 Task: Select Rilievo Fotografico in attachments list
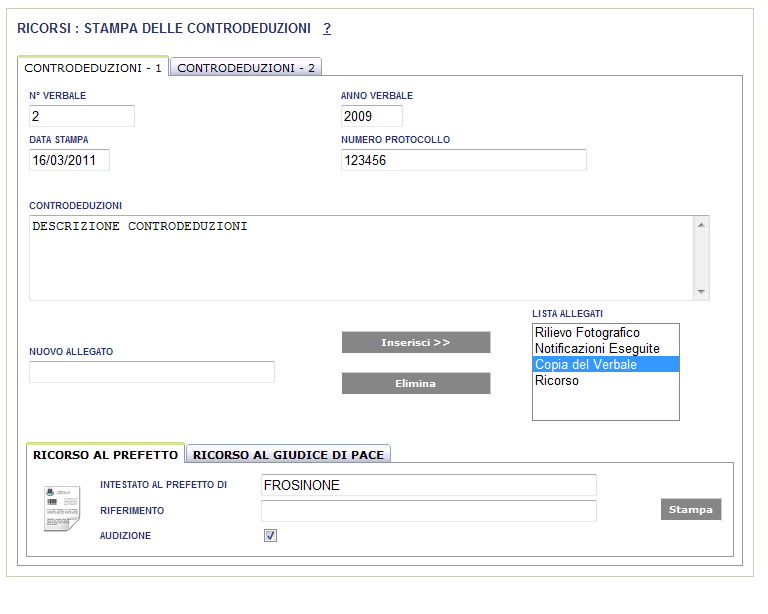587,333
